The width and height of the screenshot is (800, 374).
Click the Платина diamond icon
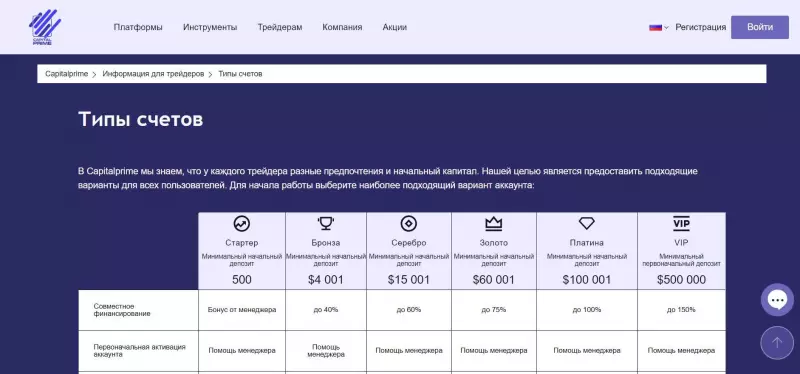(587, 223)
